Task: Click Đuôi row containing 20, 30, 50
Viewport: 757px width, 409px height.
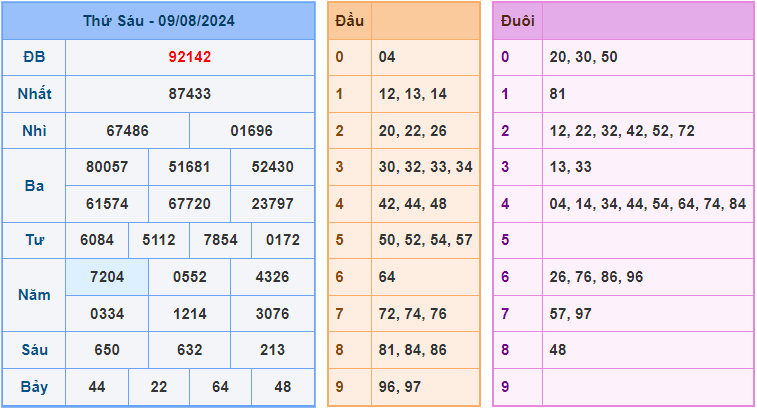Action: pyautogui.click(x=583, y=57)
